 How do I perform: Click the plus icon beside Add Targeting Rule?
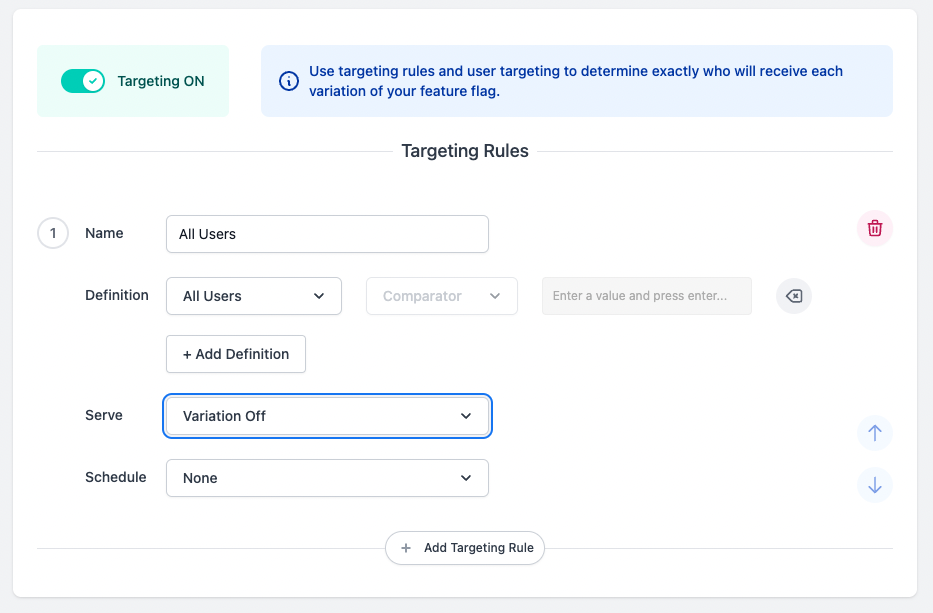coord(406,548)
